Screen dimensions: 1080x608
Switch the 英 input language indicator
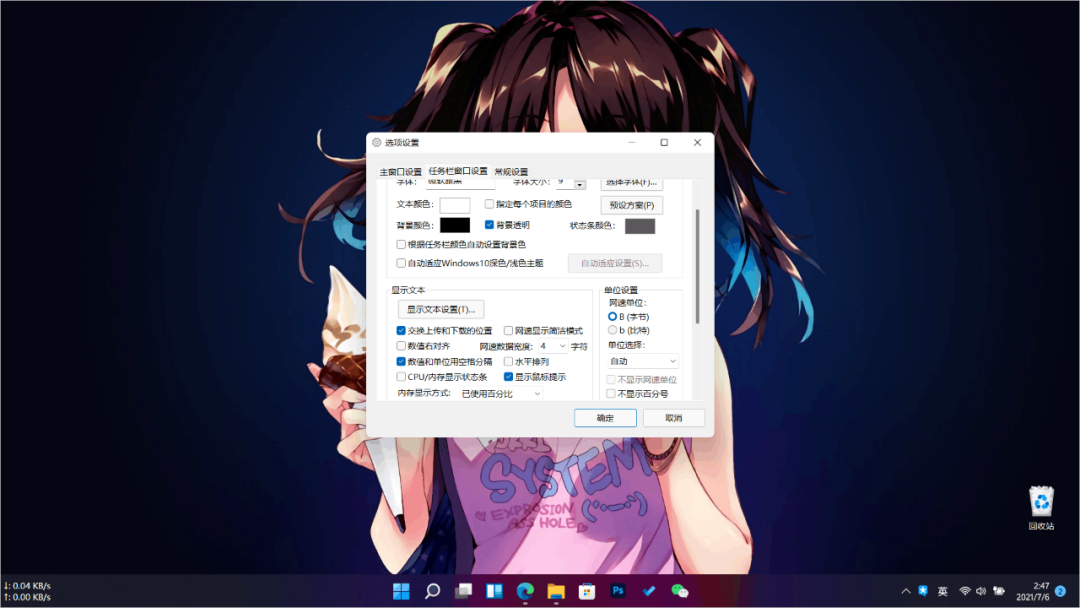943,591
